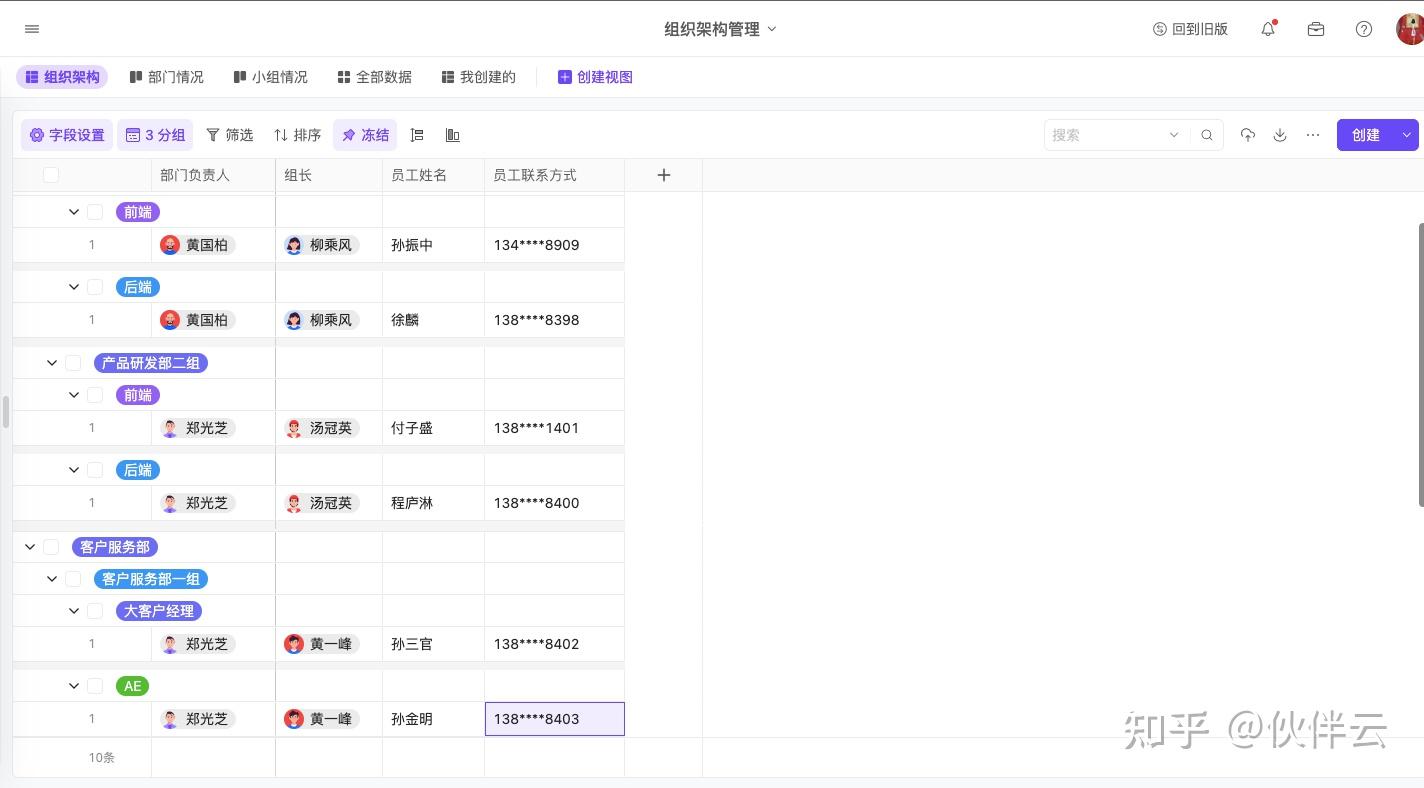This screenshot has width=1424, height=788.
Task: Click the 筛选 filter button
Action: pos(229,135)
